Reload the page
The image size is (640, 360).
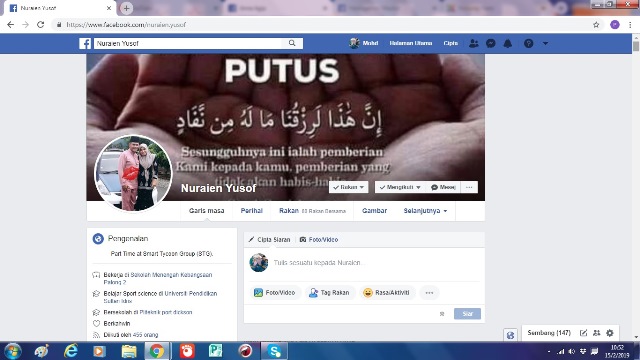pos(40,25)
